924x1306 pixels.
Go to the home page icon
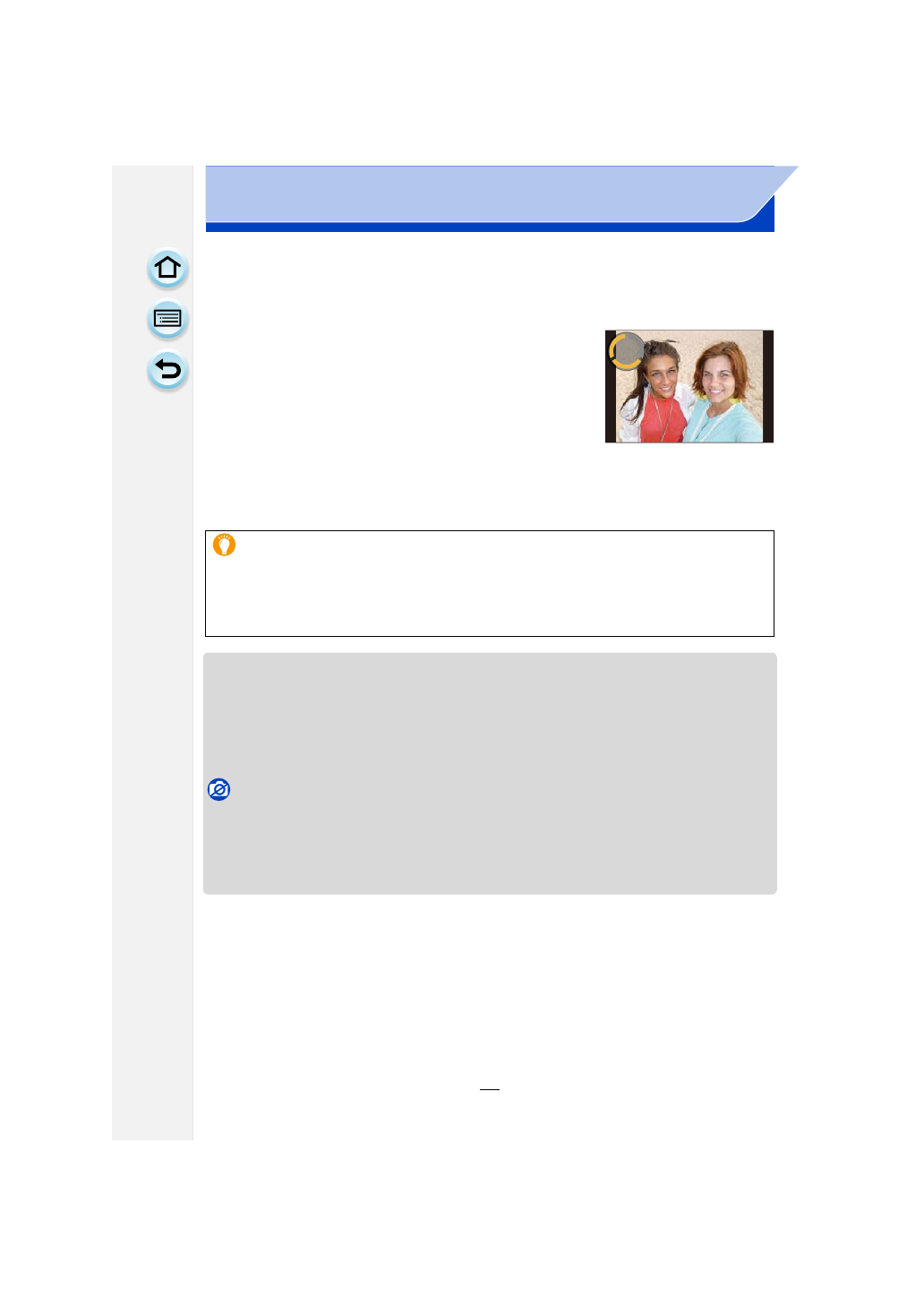167,269
